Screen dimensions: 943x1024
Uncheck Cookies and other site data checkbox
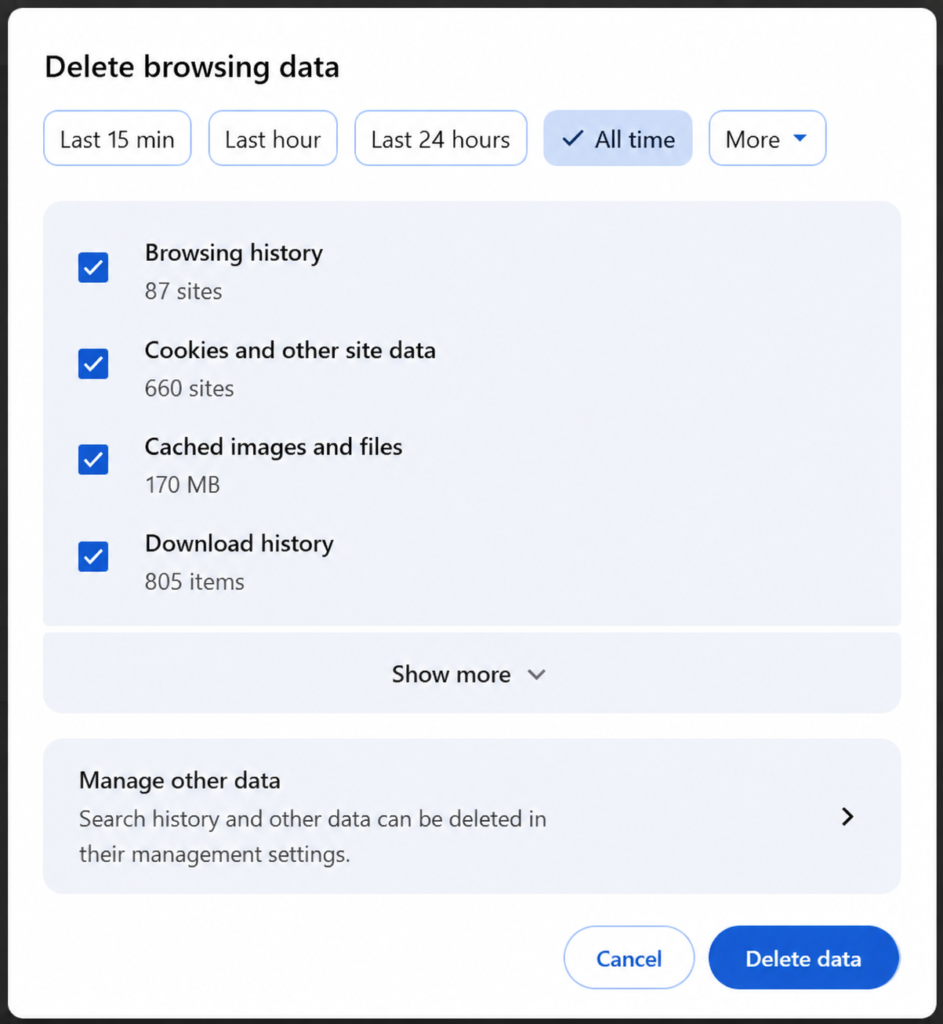coord(93,364)
